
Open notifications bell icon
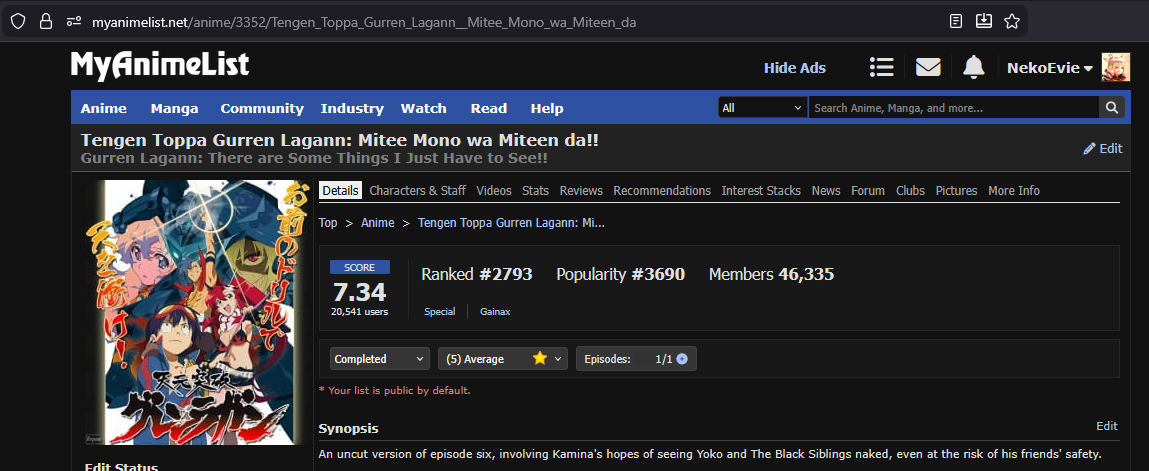pyautogui.click(x=973, y=67)
